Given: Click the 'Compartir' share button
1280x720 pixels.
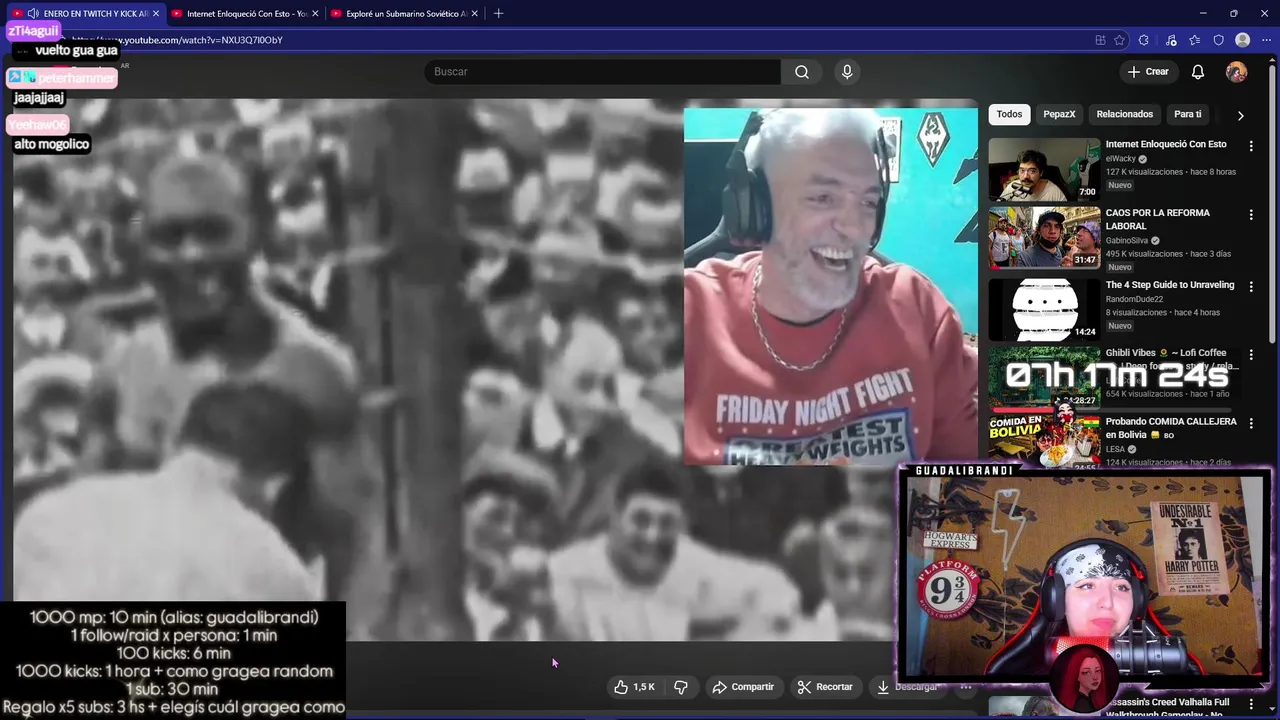Looking at the screenshot, I should 743,687.
